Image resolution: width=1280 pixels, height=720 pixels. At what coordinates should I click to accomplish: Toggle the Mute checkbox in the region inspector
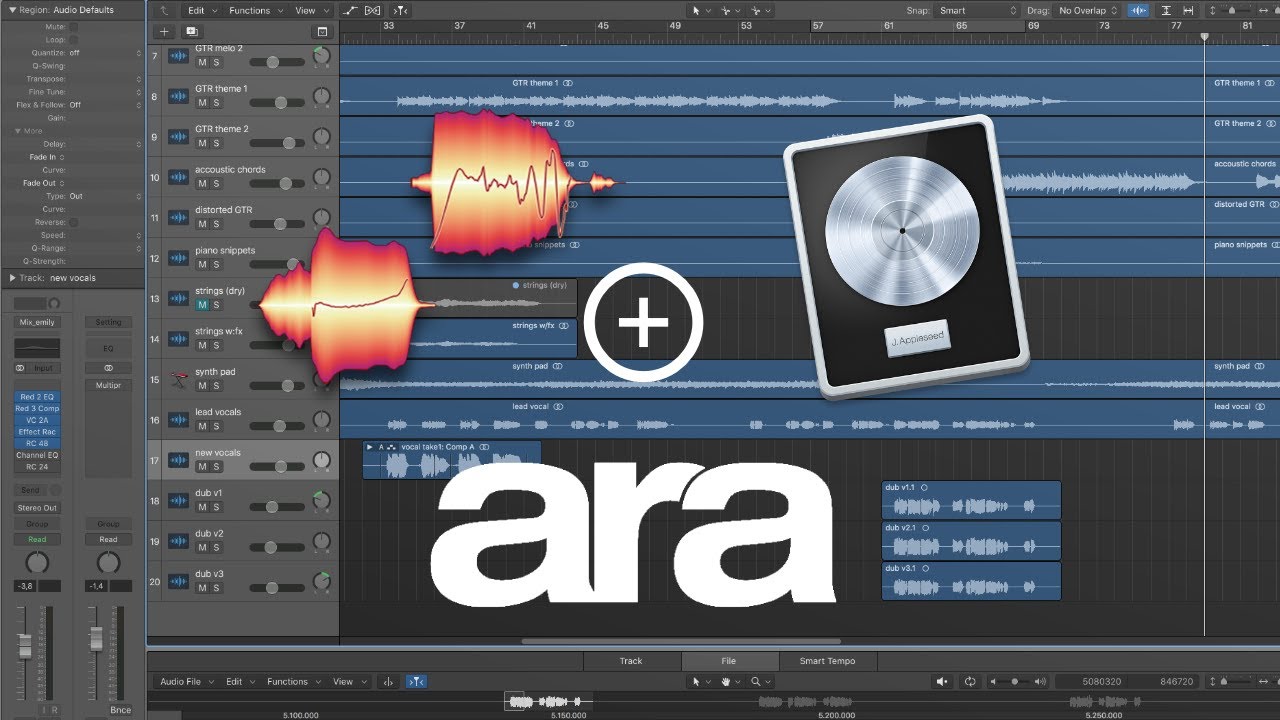tap(74, 26)
